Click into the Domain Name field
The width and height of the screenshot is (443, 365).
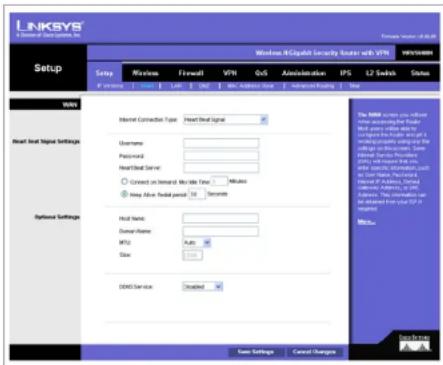pos(220,231)
